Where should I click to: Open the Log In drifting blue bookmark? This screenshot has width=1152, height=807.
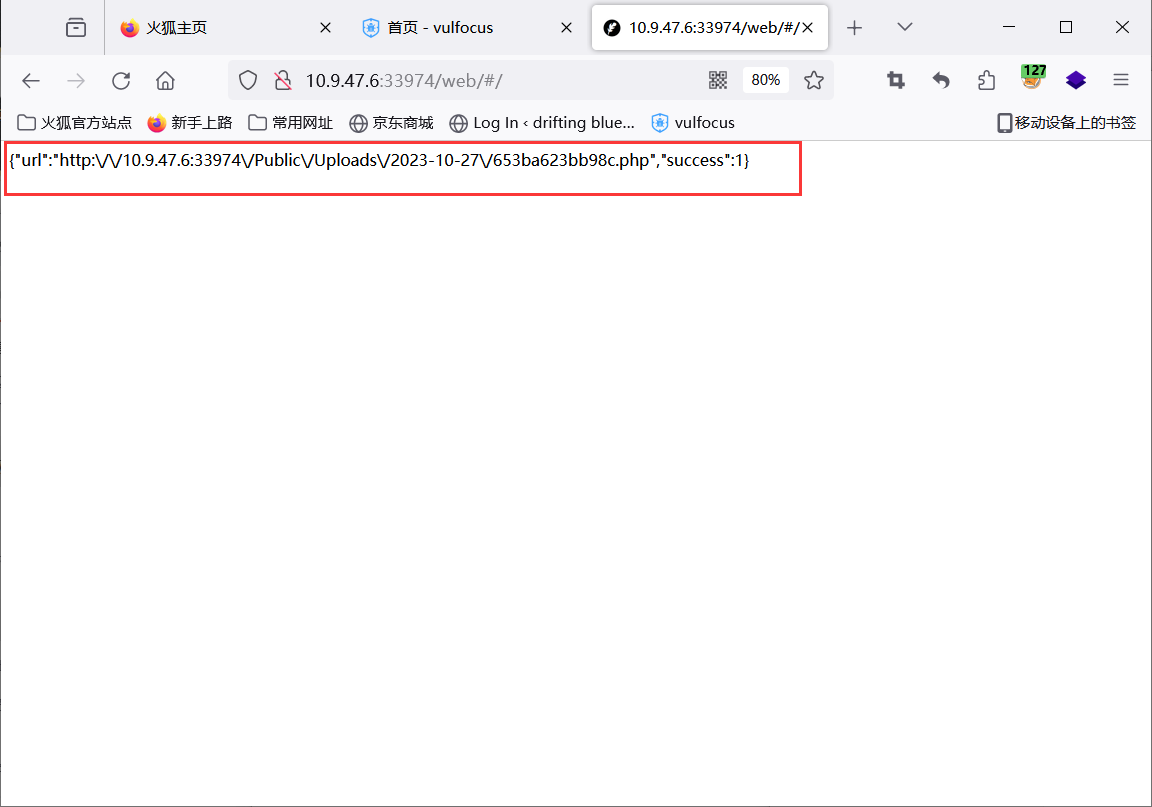pyautogui.click(x=542, y=123)
